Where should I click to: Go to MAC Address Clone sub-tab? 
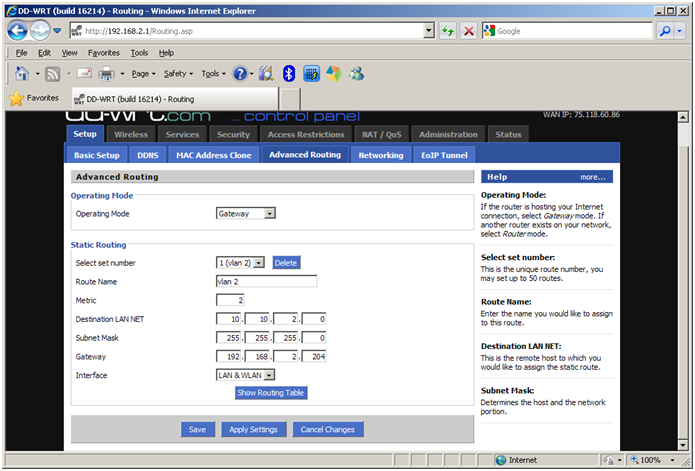click(x=214, y=156)
